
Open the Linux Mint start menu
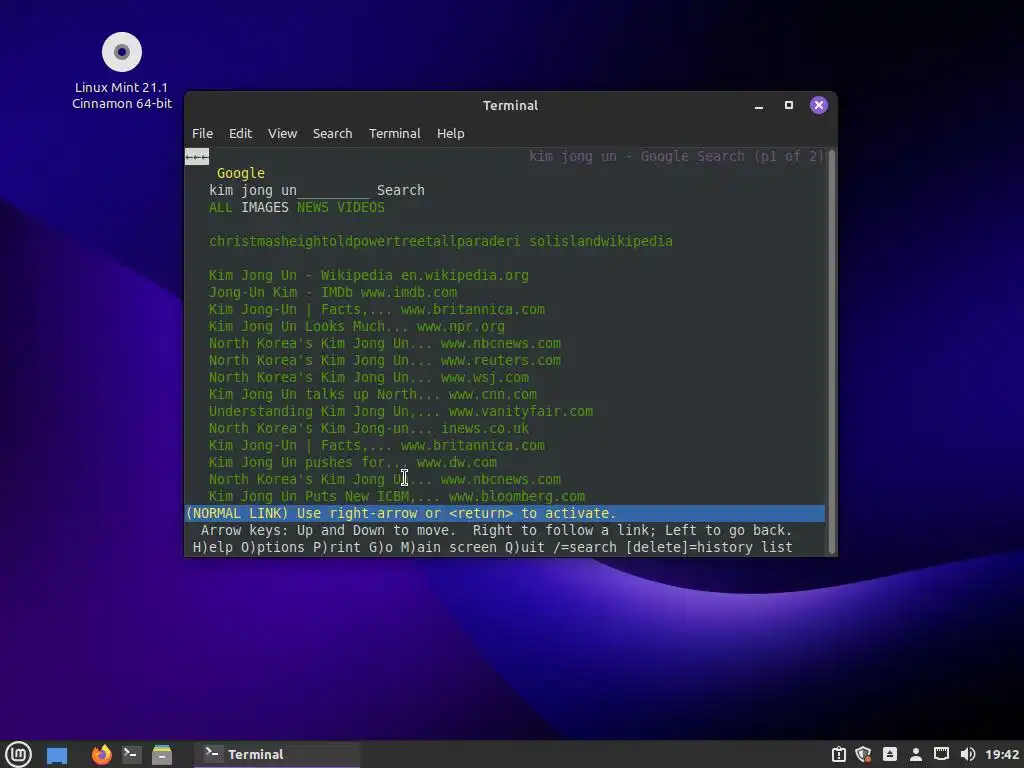pos(18,754)
